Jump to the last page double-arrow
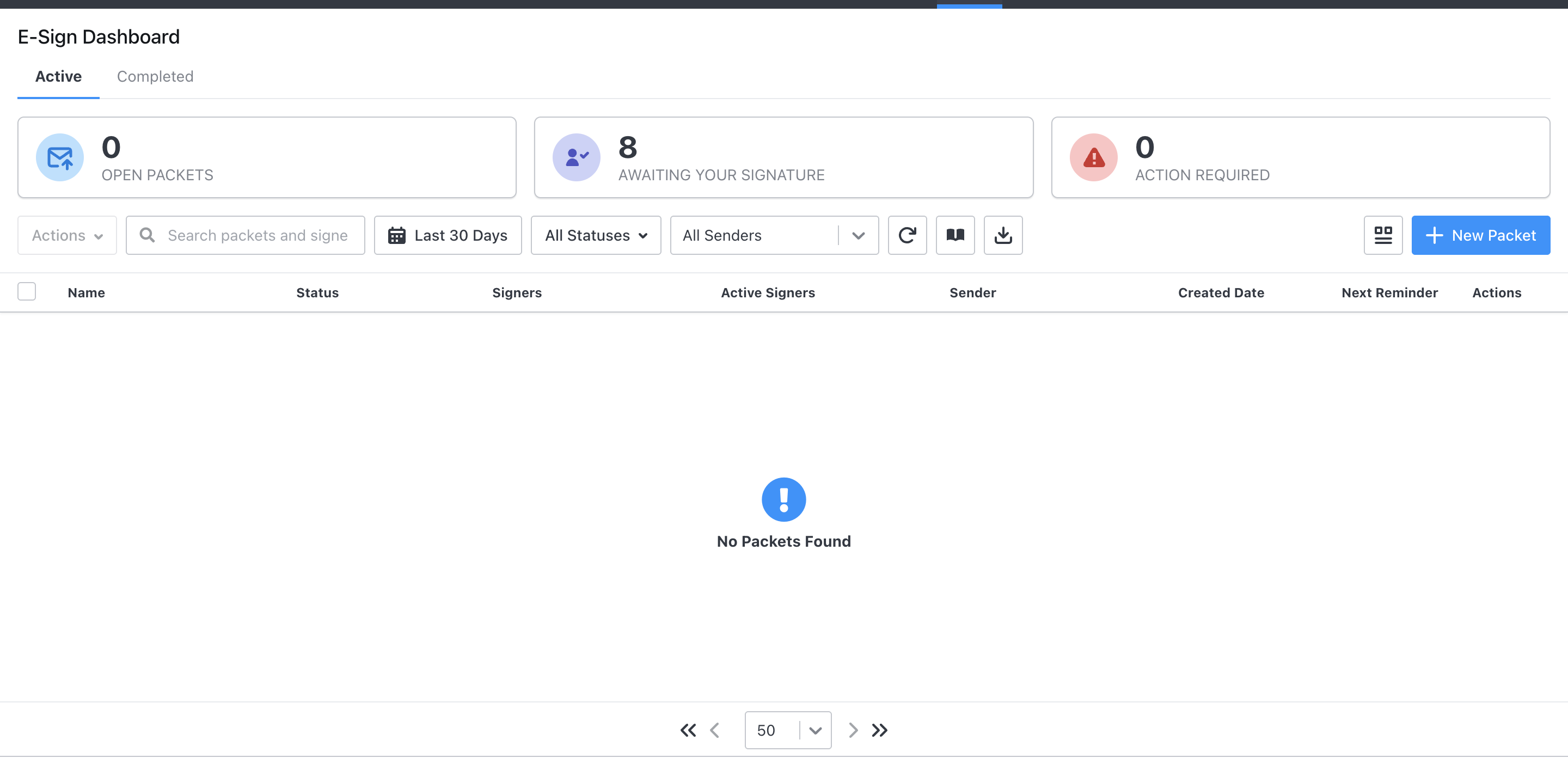 tap(880, 730)
